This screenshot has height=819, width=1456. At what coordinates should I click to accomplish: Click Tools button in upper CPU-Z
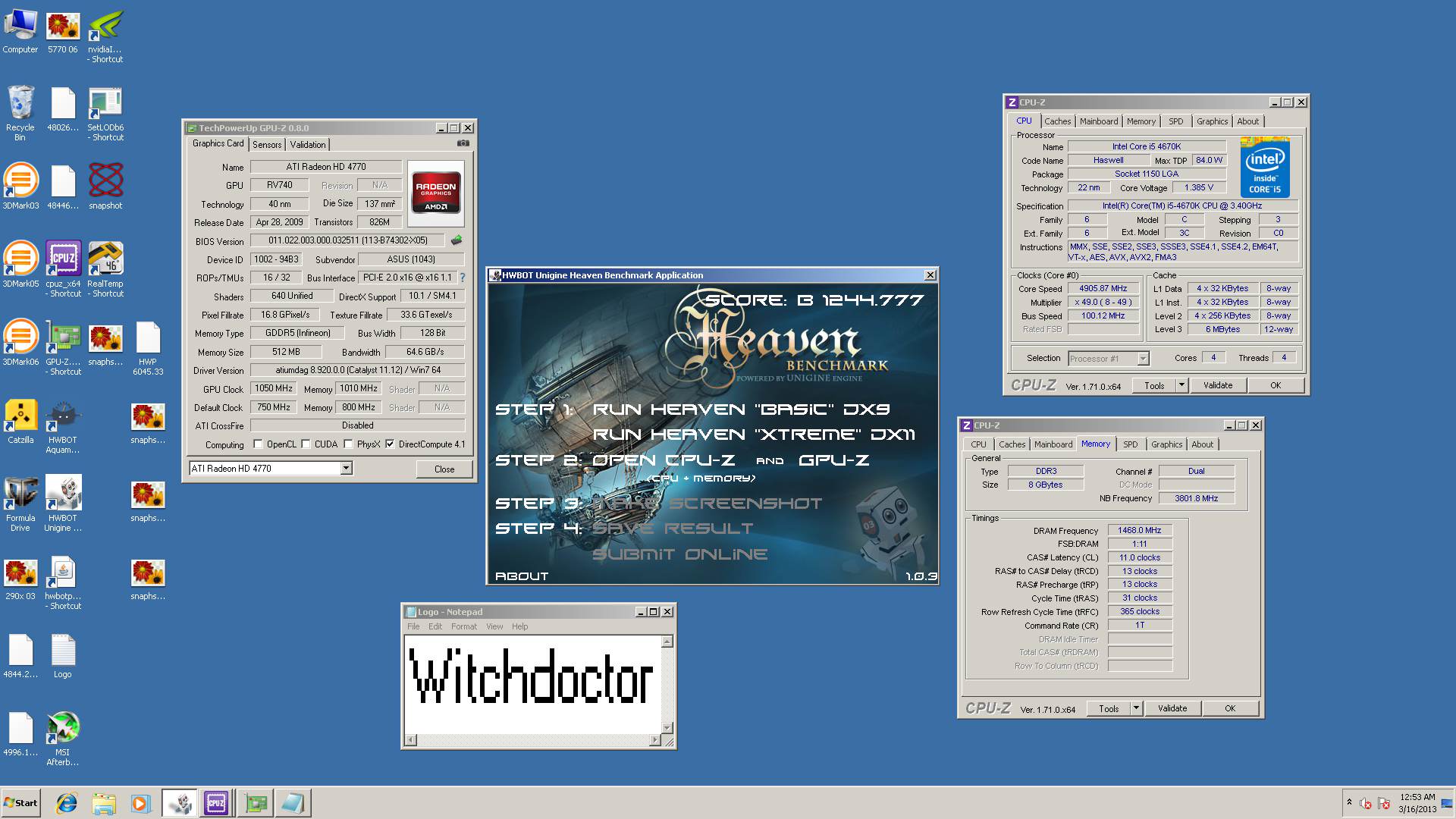[x=1154, y=385]
